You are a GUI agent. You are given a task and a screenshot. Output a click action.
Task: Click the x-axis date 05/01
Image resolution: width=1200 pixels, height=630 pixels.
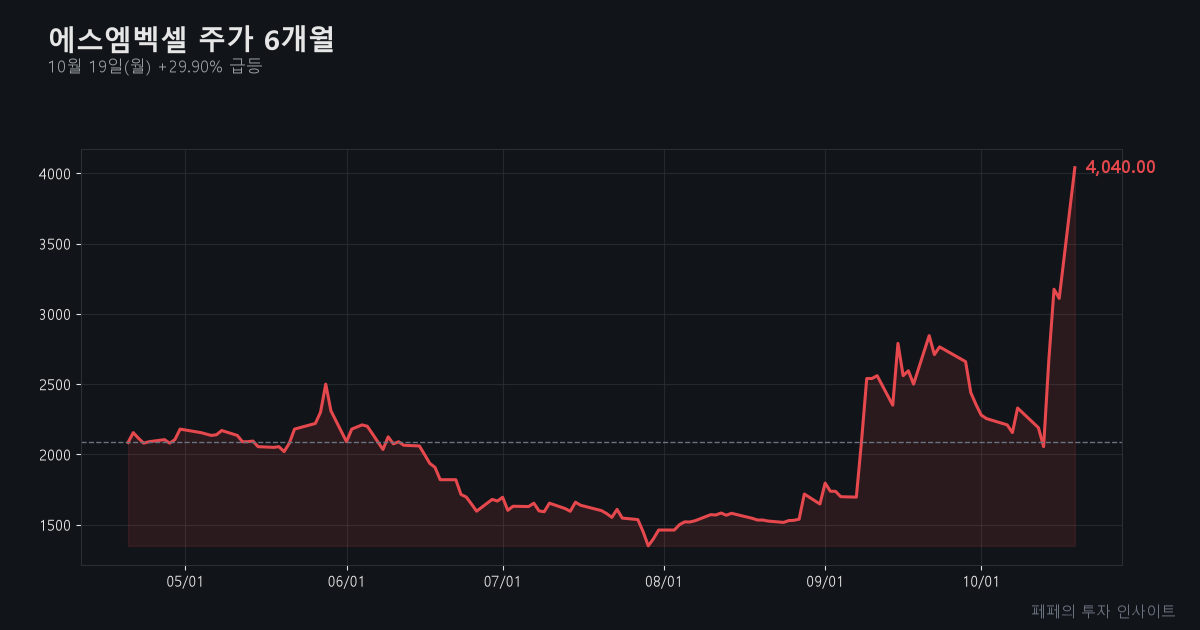coord(186,582)
